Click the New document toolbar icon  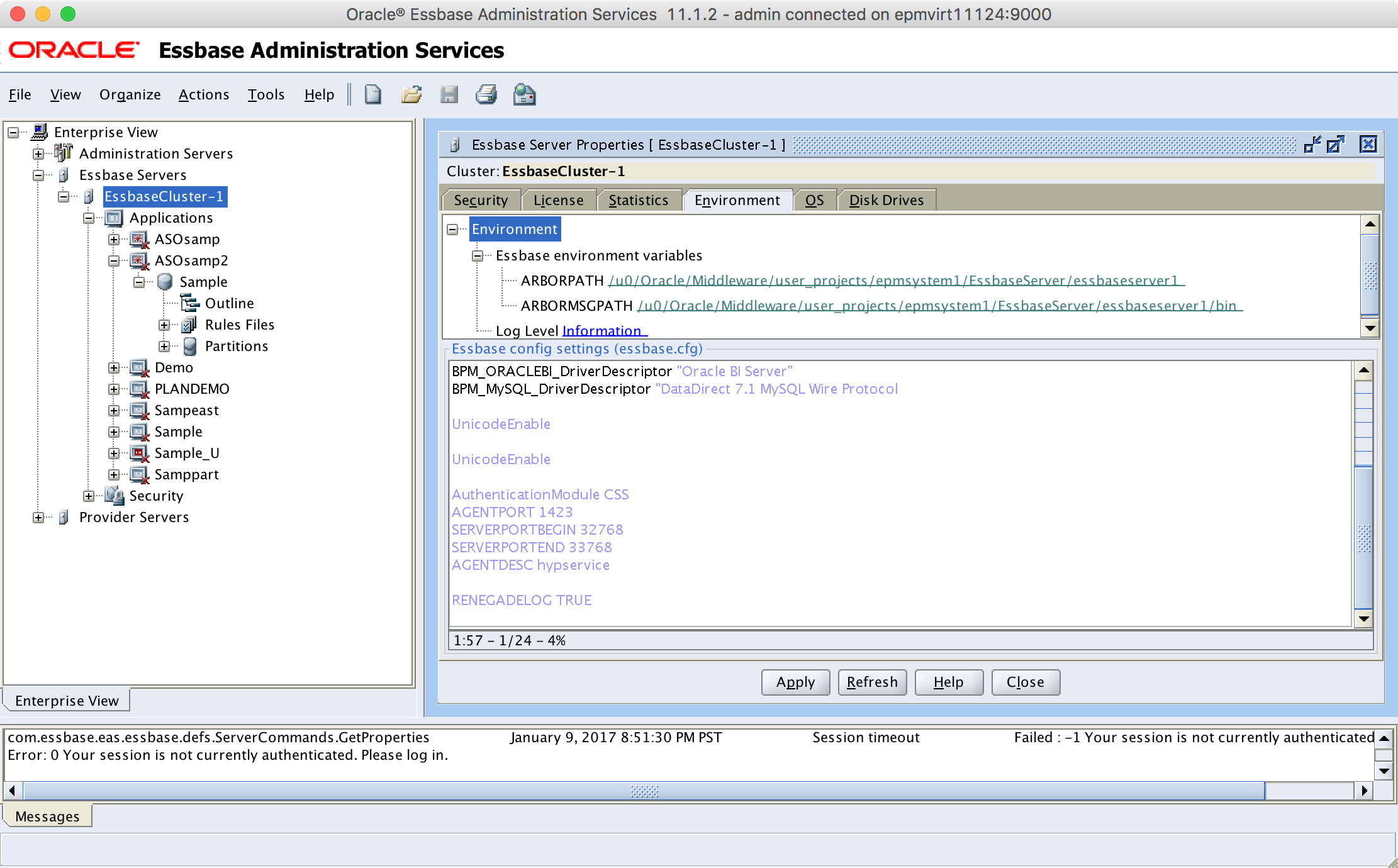pos(373,94)
